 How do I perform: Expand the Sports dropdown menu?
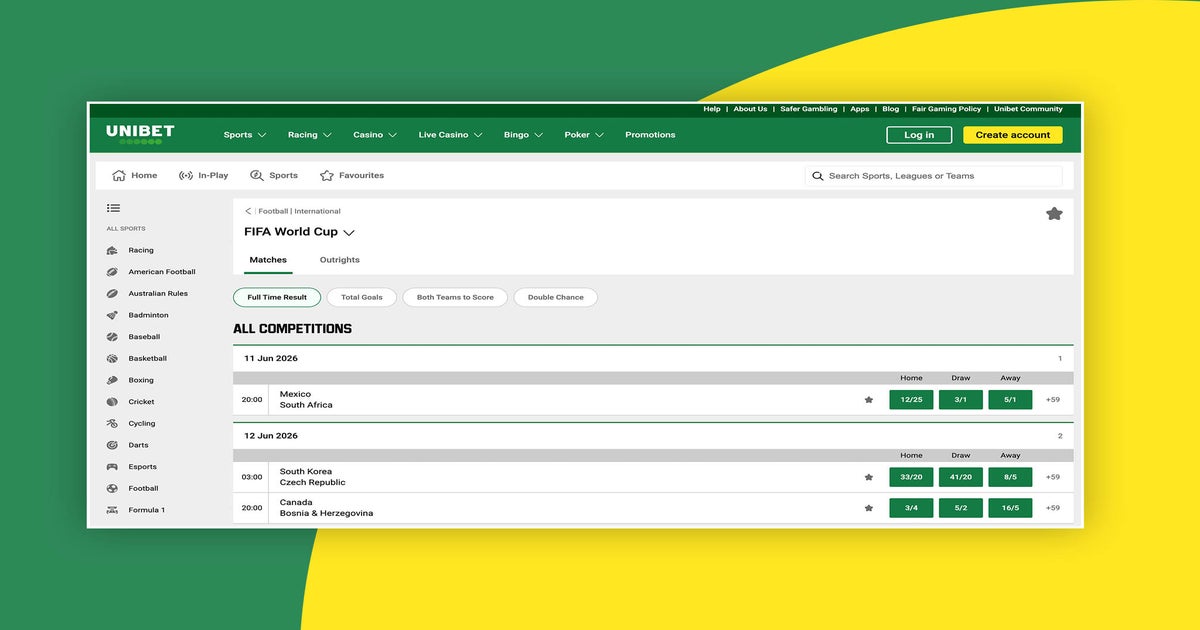tap(245, 135)
